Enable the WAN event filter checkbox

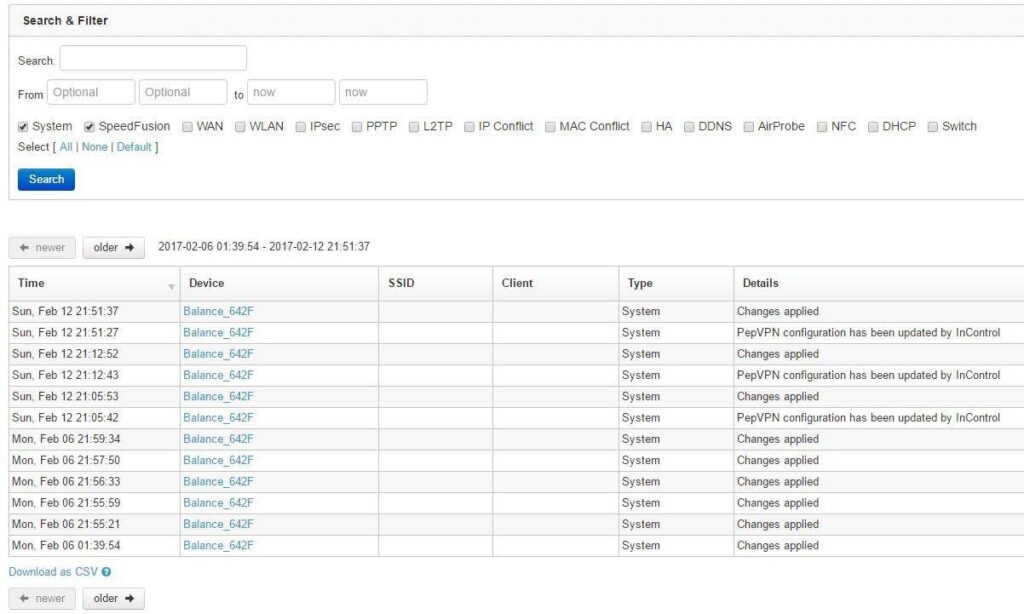[187, 127]
